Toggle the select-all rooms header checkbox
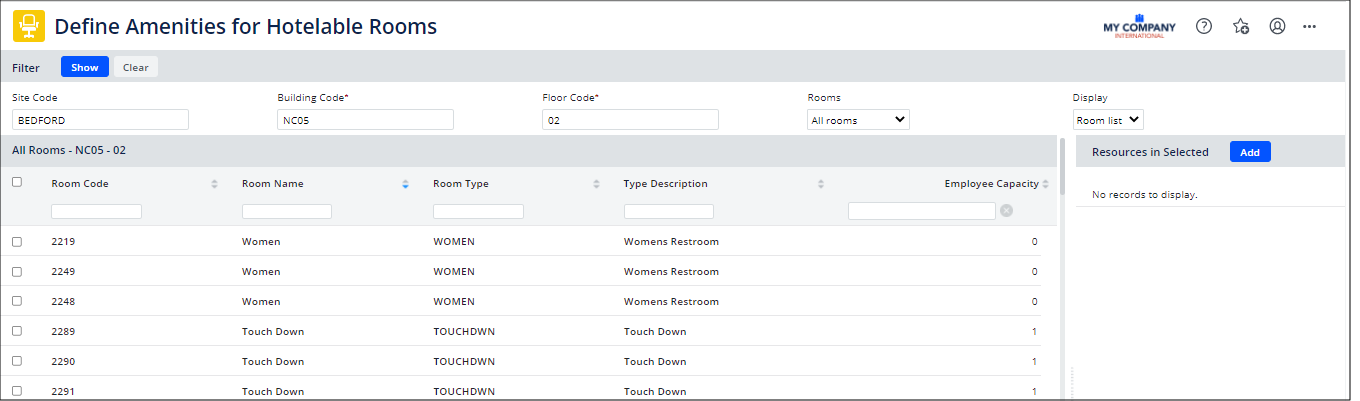The width and height of the screenshot is (1360, 401). [16, 182]
